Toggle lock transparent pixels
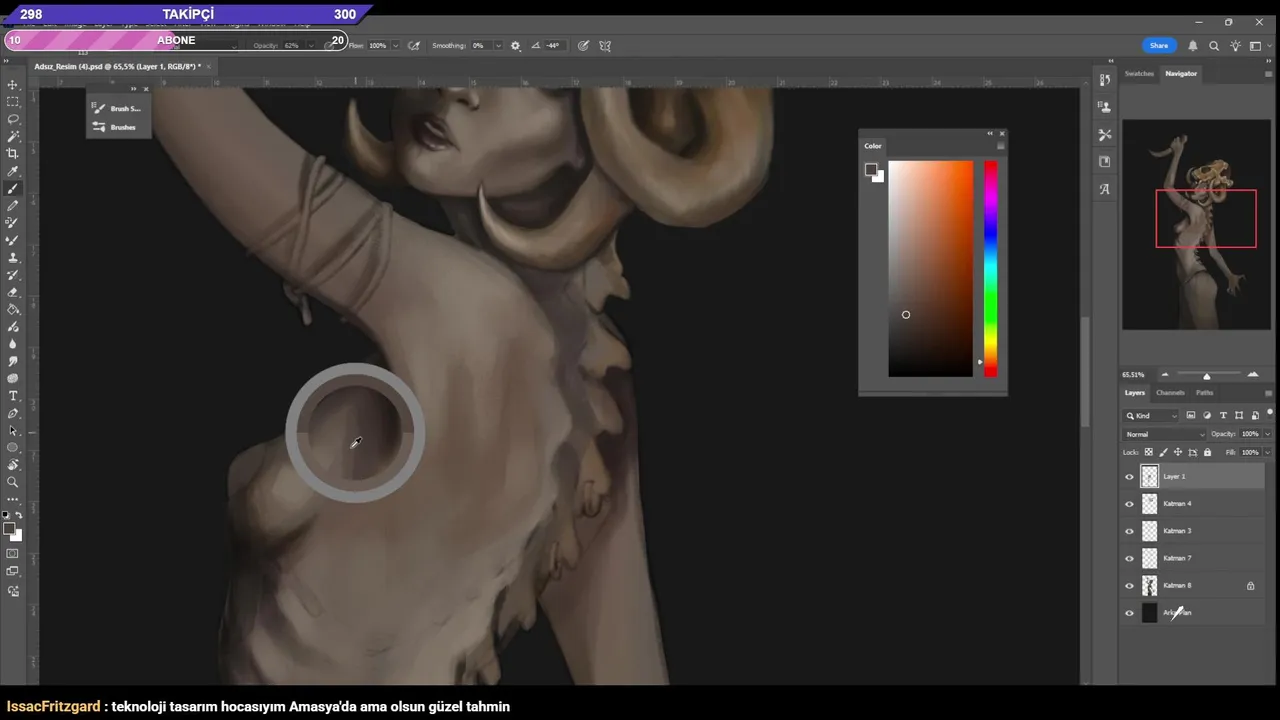Viewport: 1280px width, 720px height. 1148,452
